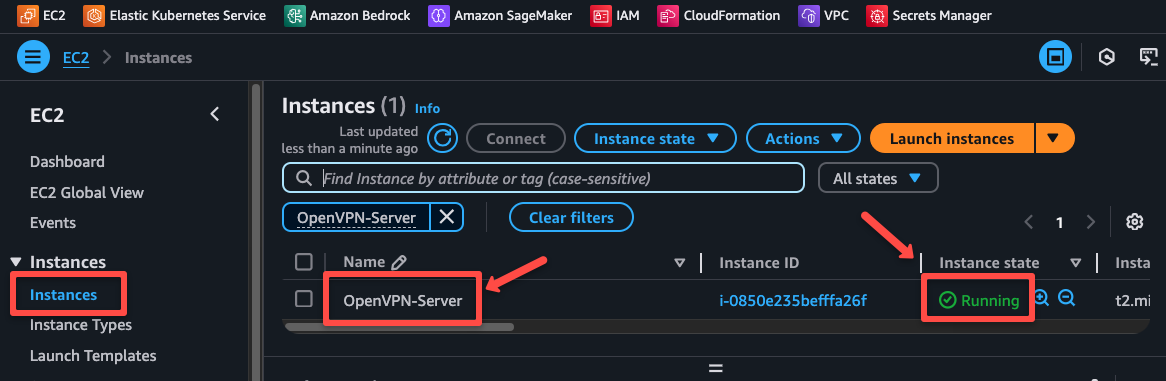Click the hexagon icon in the top right
1166x381 pixels.
(x=1107, y=57)
